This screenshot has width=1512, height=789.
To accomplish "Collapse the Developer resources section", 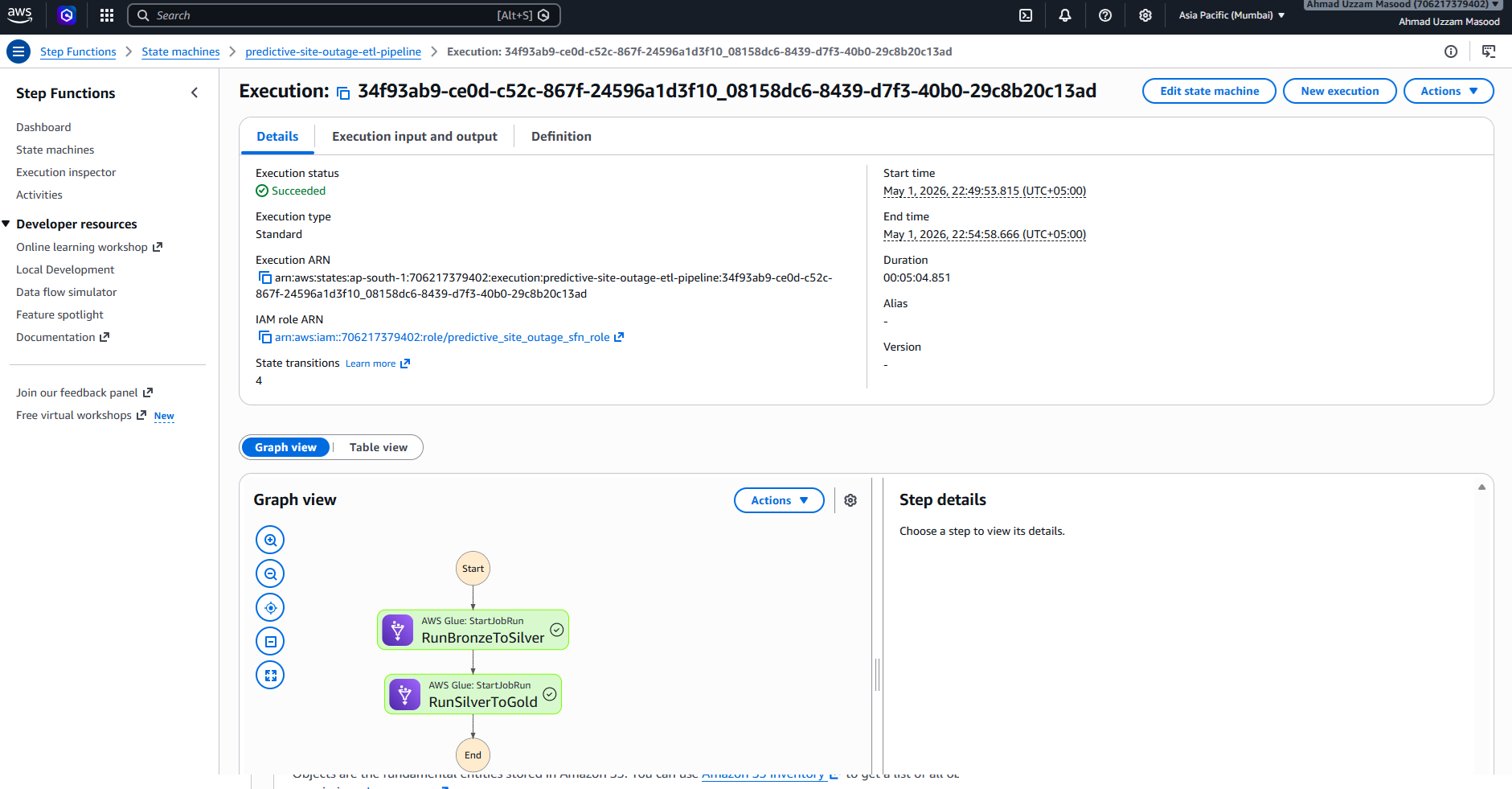I will coord(6,224).
